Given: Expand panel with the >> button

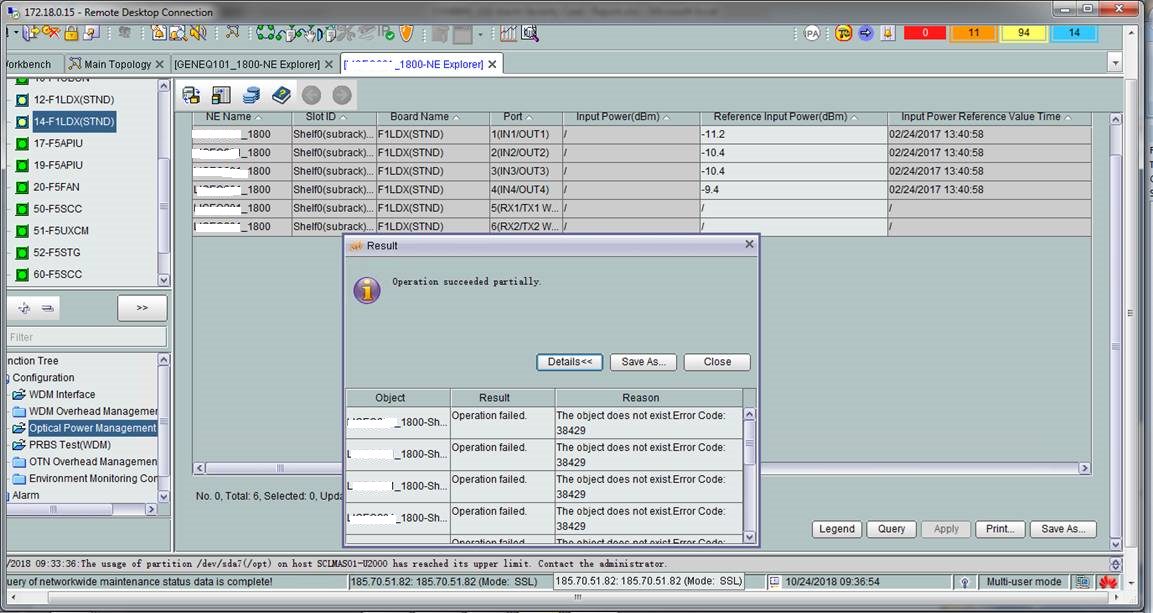Looking at the screenshot, I should [142, 308].
